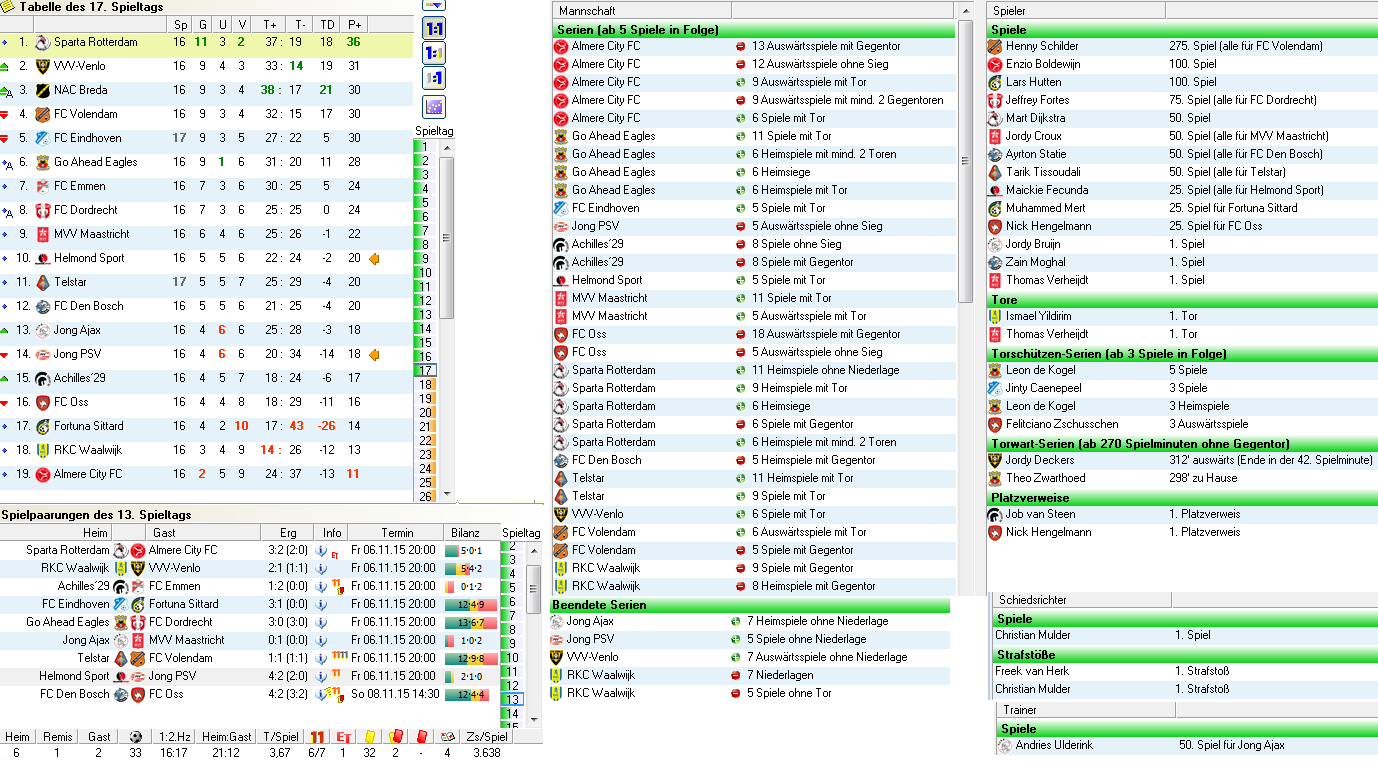This screenshot has height=762, width=1378.
Task: Click the 'Erg' column header in fixtures list
Action: (288, 533)
